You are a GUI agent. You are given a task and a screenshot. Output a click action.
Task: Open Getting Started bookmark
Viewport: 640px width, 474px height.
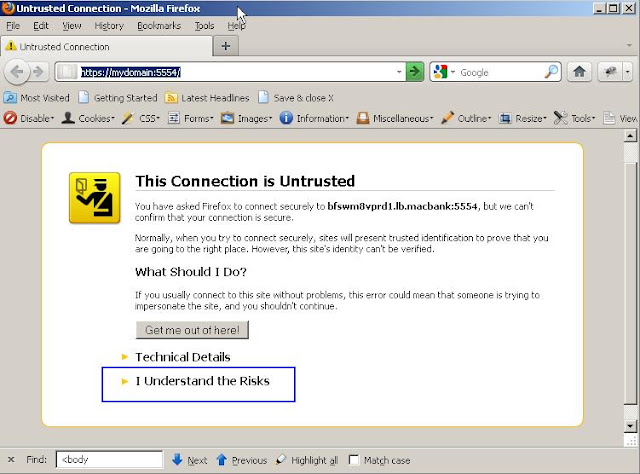118,98
